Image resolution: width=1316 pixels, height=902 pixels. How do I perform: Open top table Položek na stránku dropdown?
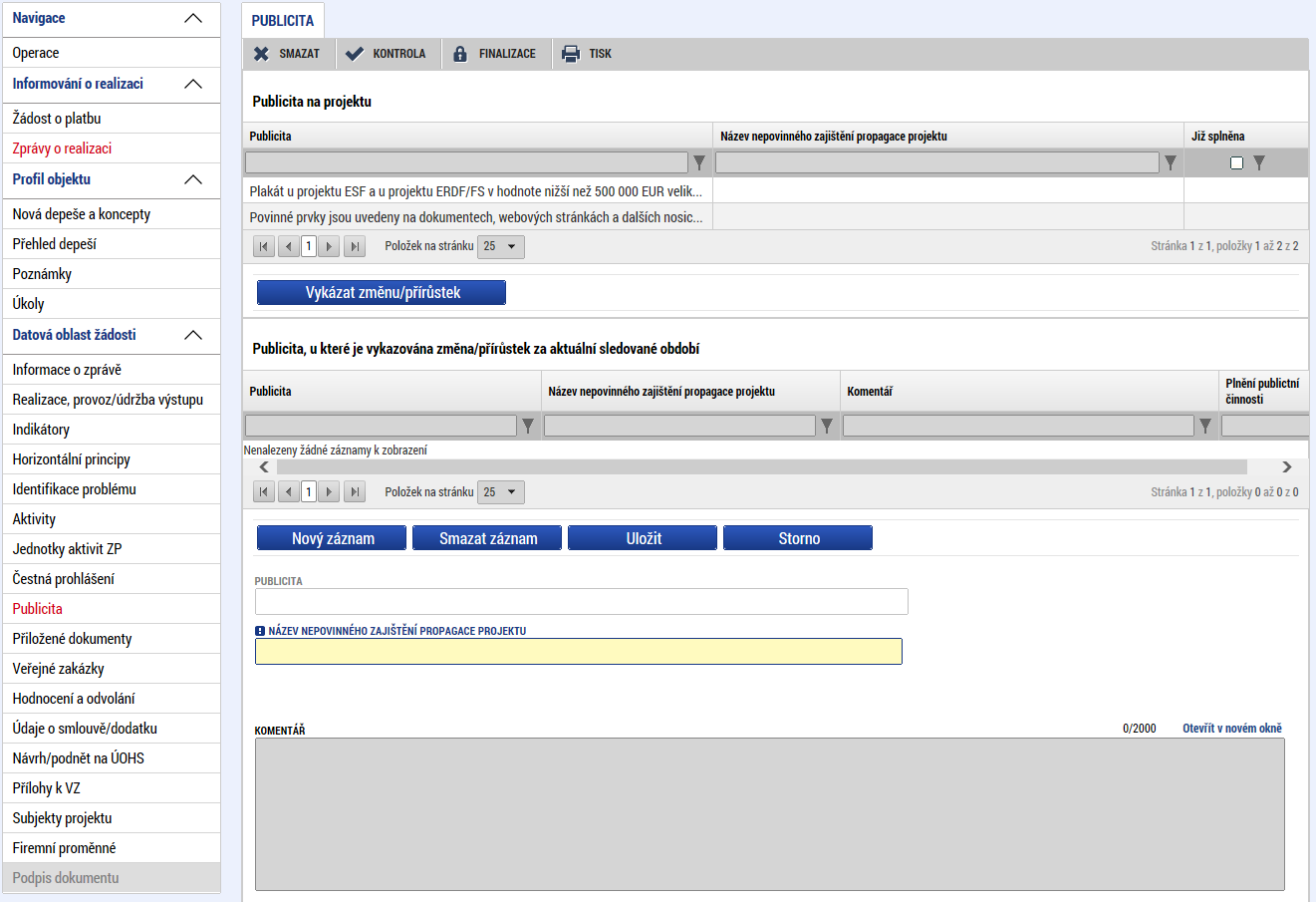[501, 246]
